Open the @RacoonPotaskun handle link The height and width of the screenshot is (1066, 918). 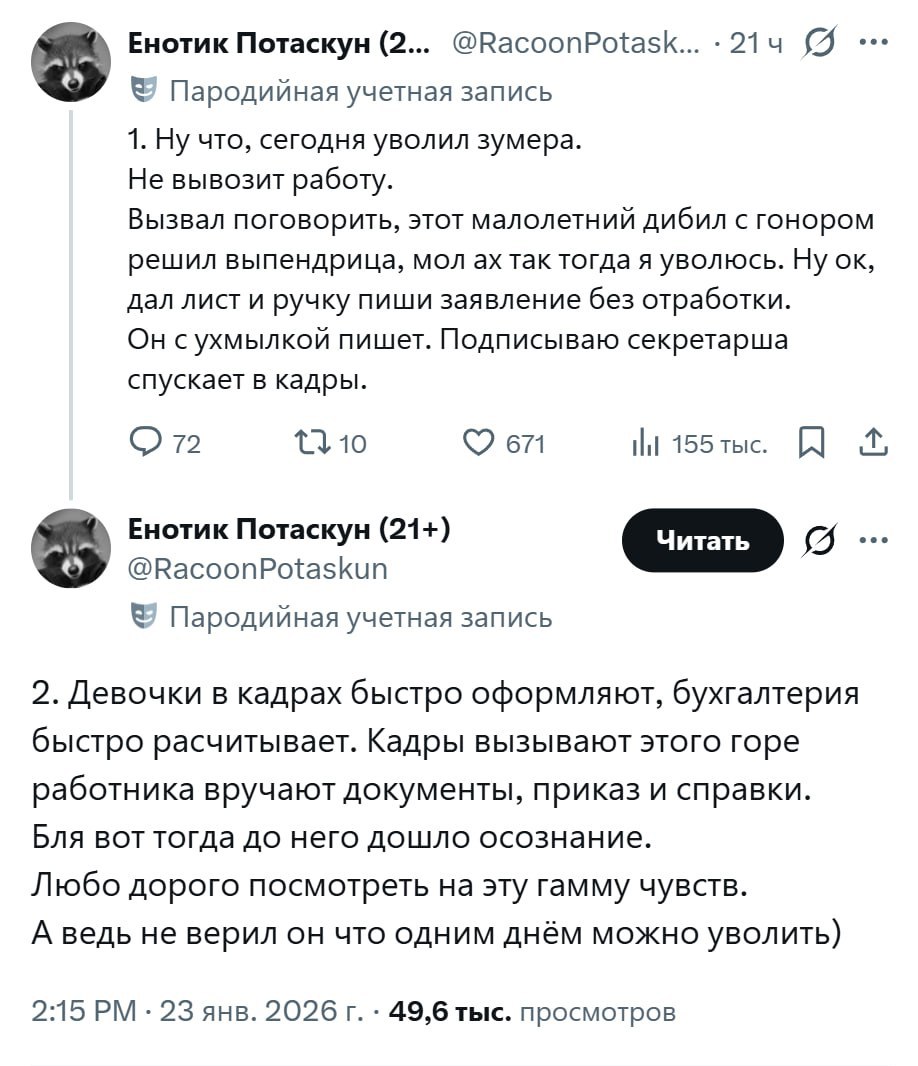258,569
